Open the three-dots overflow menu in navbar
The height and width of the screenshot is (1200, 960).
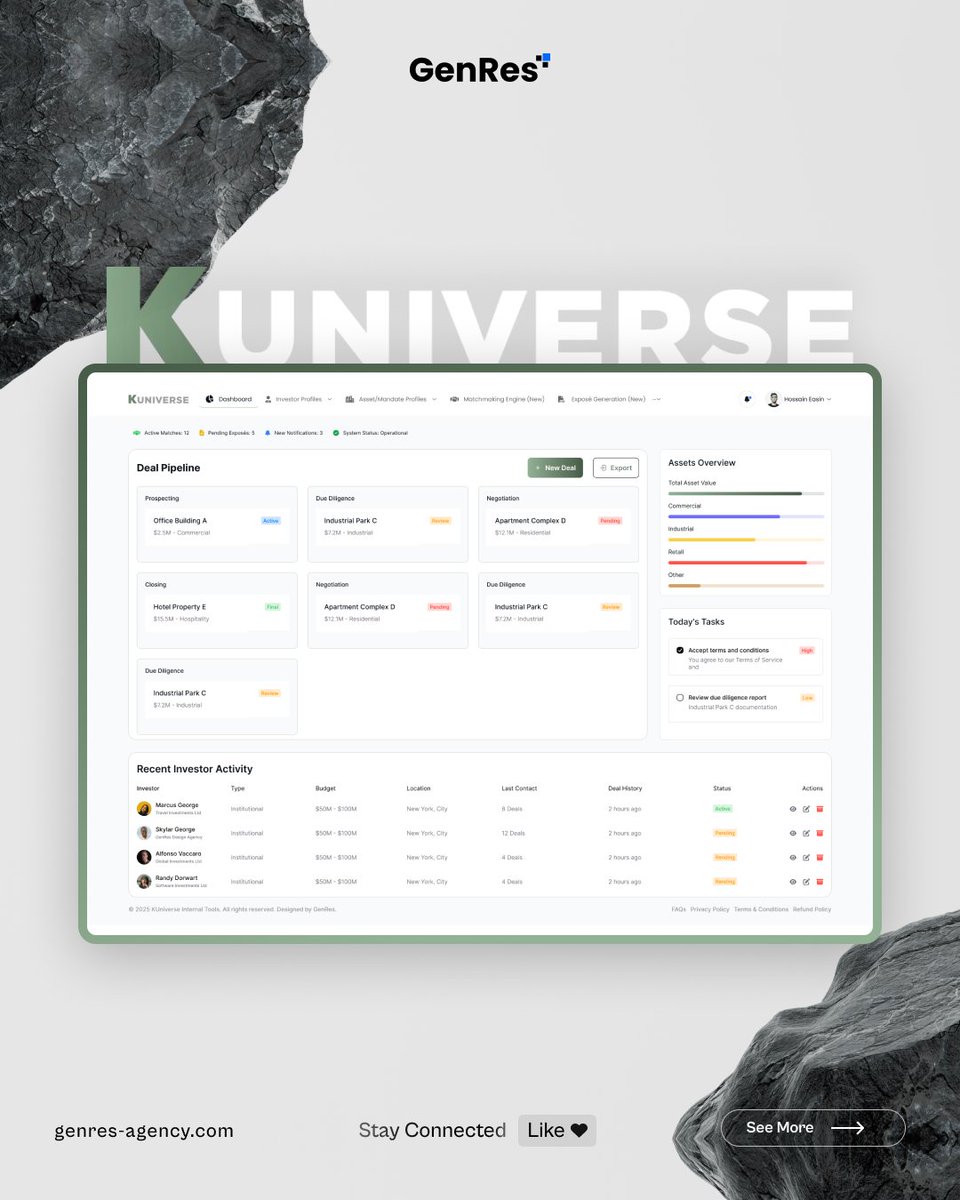coord(657,399)
